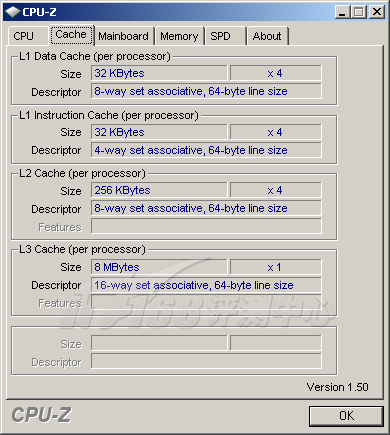Click the CPU-Z title bar icon
This screenshot has height=435, width=390.
pos(13,12)
